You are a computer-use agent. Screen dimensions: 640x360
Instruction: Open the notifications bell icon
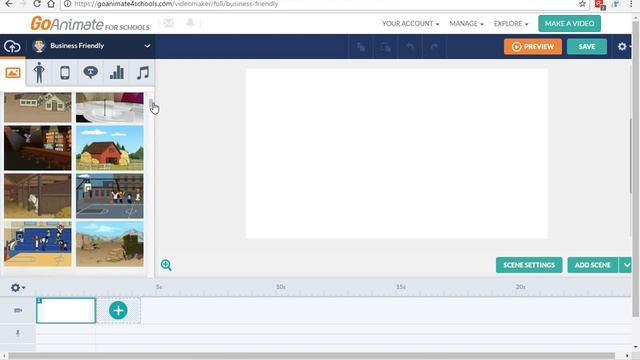pos(190,23)
